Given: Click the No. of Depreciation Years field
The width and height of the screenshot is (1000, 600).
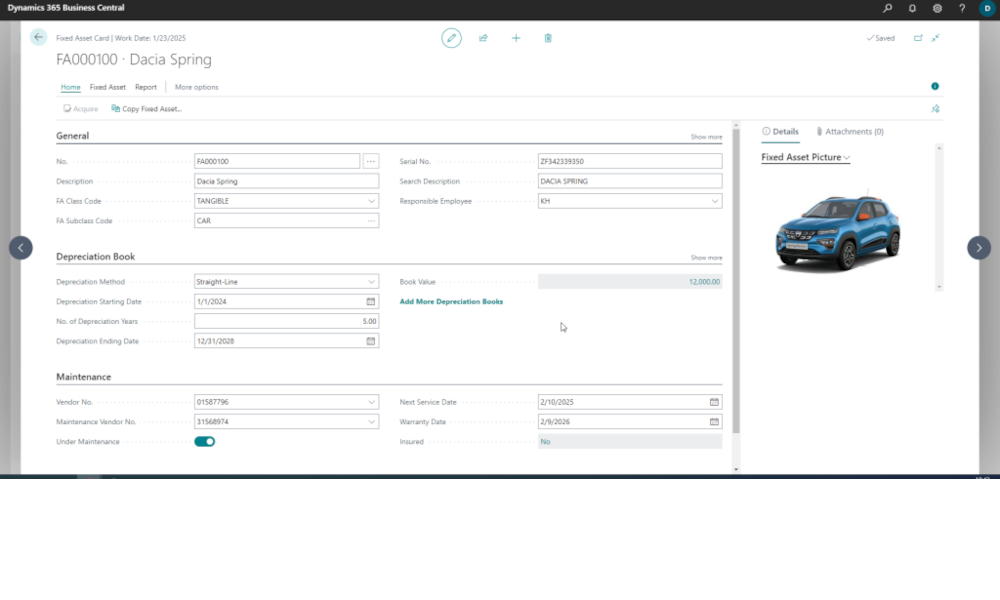Looking at the screenshot, I should pos(286,321).
